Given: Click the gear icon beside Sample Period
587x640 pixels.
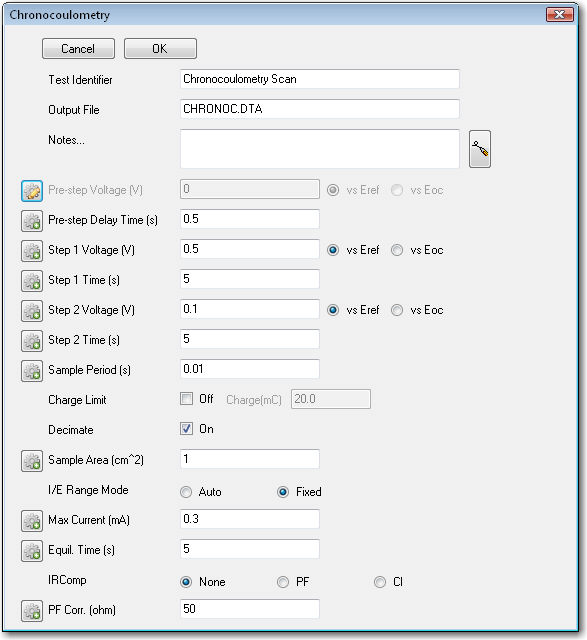Looking at the screenshot, I should click(x=32, y=371).
